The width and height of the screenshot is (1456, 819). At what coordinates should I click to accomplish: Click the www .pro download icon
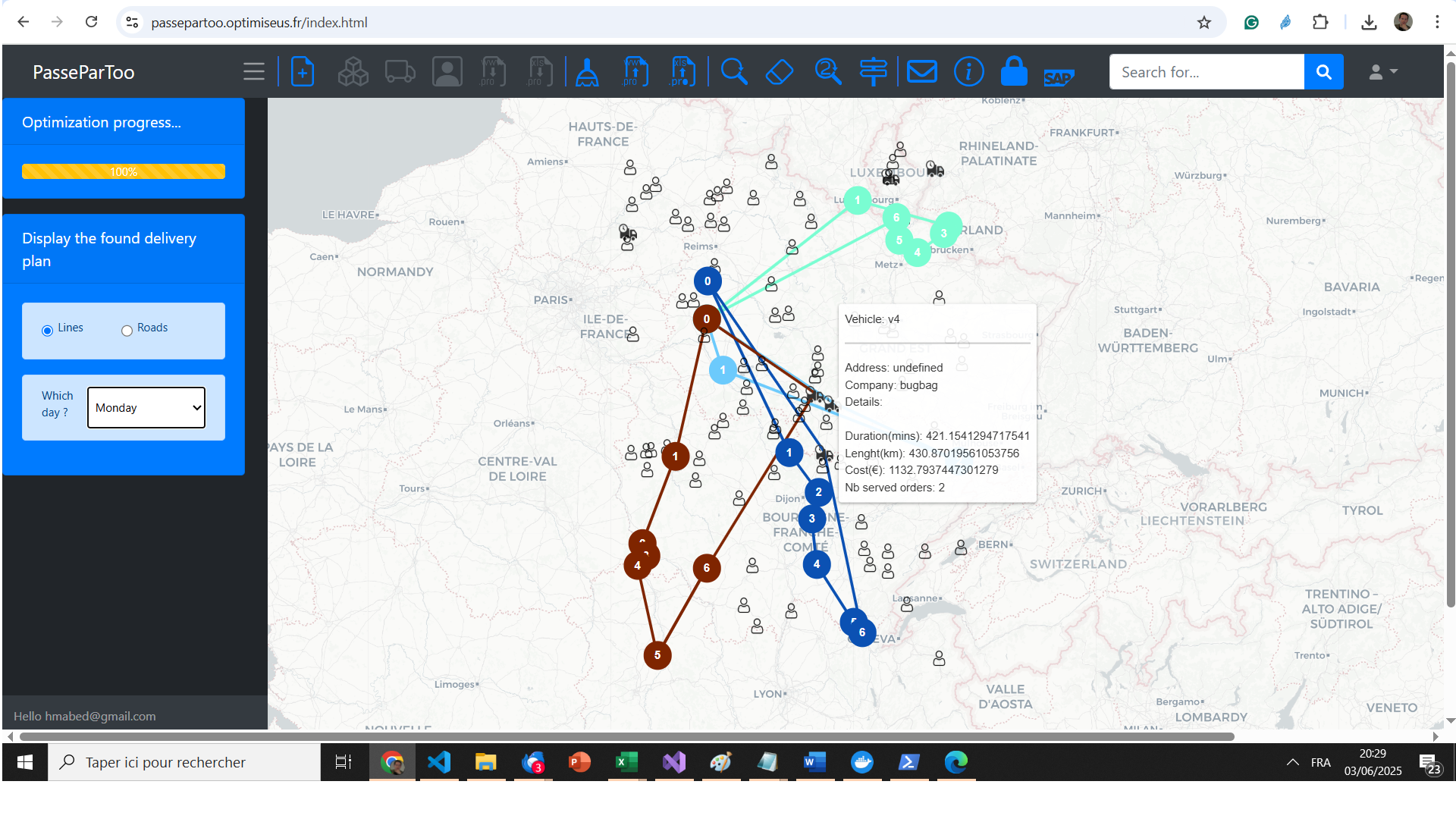tap(493, 72)
